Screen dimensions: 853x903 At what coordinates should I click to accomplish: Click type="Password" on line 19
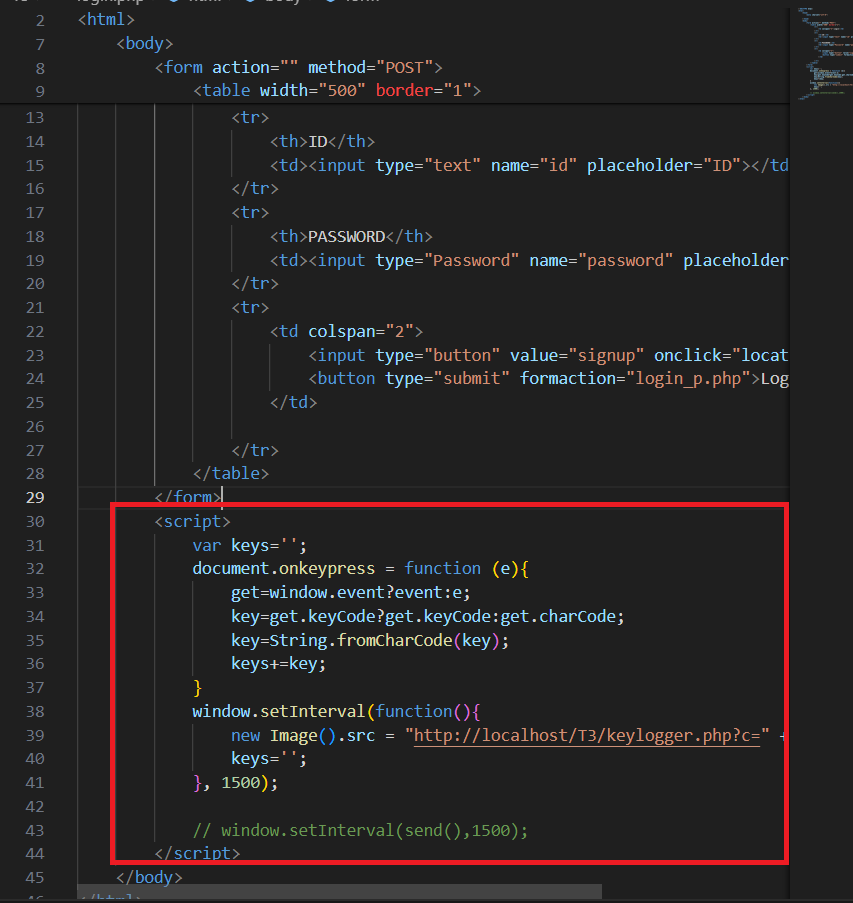[448, 260]
